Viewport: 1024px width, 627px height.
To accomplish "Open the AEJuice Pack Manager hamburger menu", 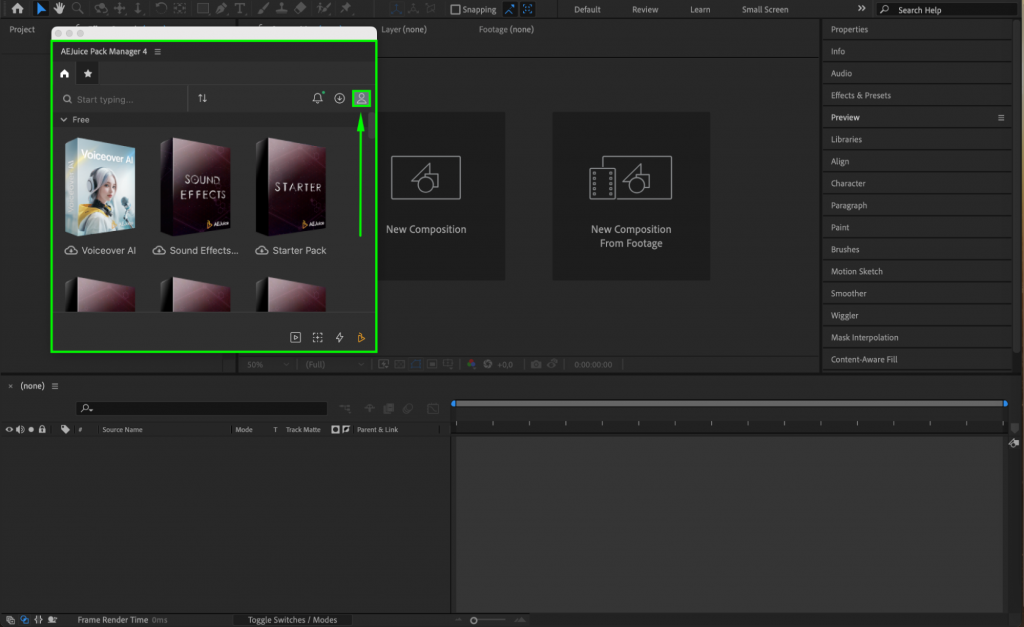I will [x=157, y=51].
